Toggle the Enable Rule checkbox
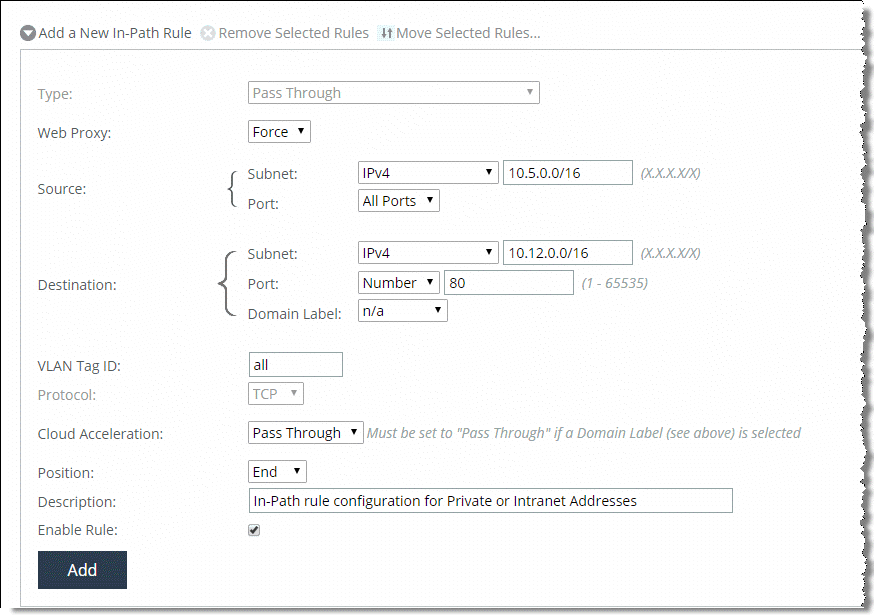Viewport: 874px width, 615px height. [254, 530]
